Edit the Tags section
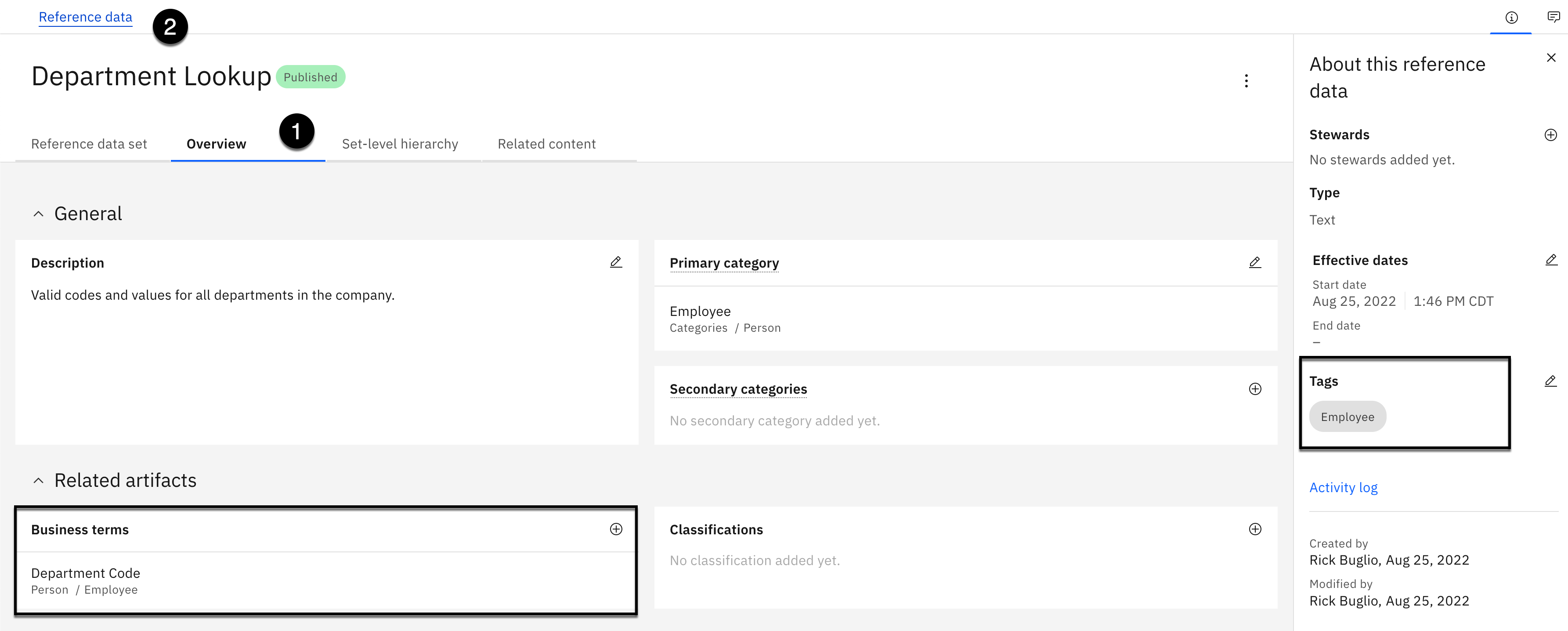Viewport: 1568px width, 631px height. click(1550, 381)
